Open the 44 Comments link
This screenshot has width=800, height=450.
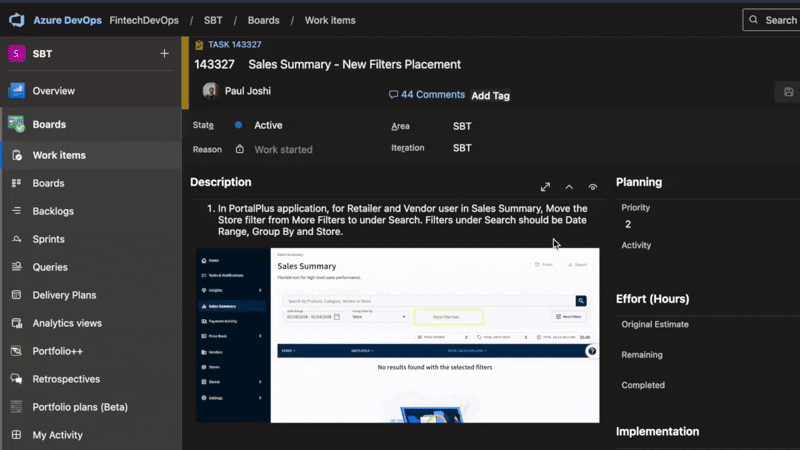click(x=427, y=95)
